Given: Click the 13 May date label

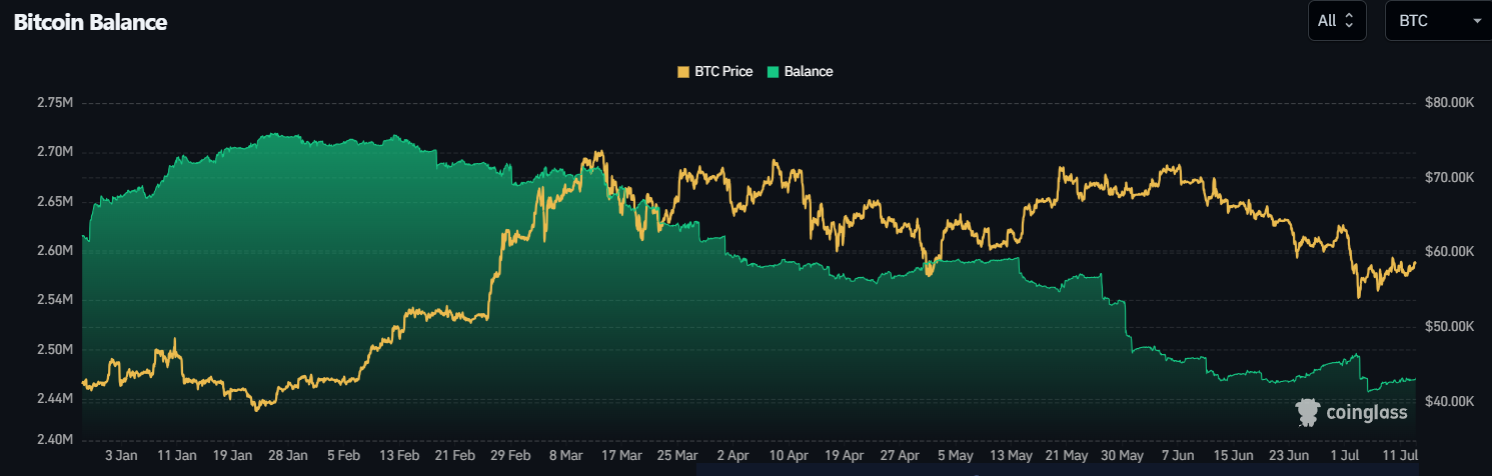Looking at the screenshot, I should 1011,455.
